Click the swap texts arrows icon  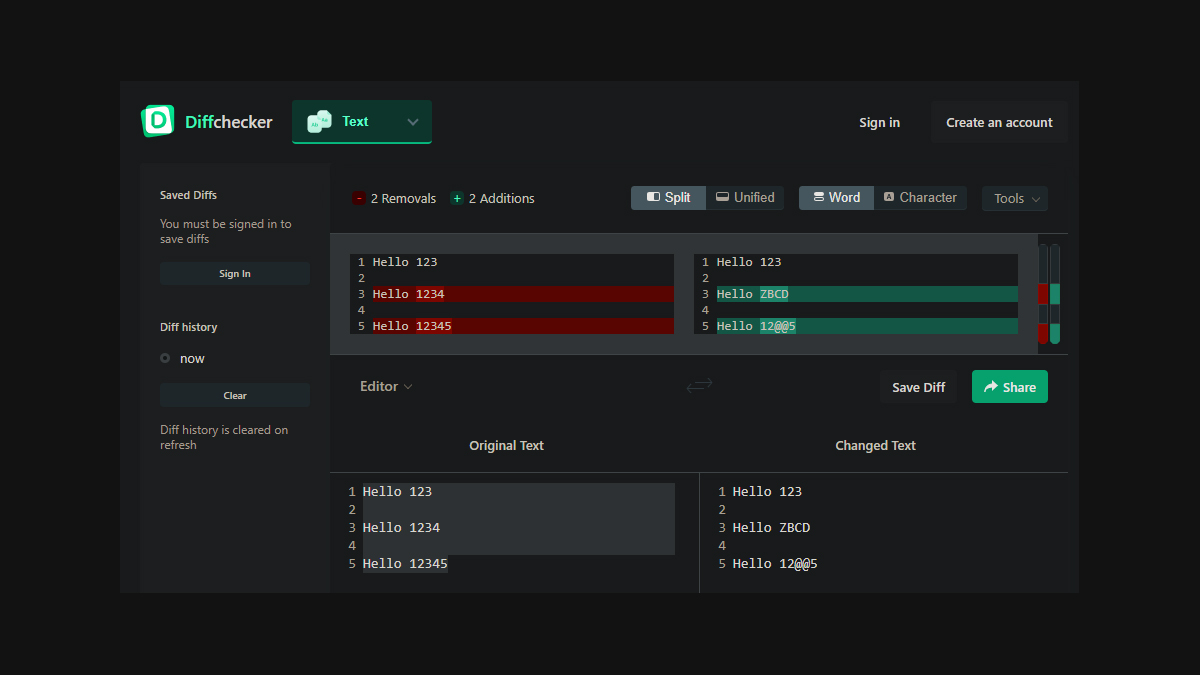[699, 386]
